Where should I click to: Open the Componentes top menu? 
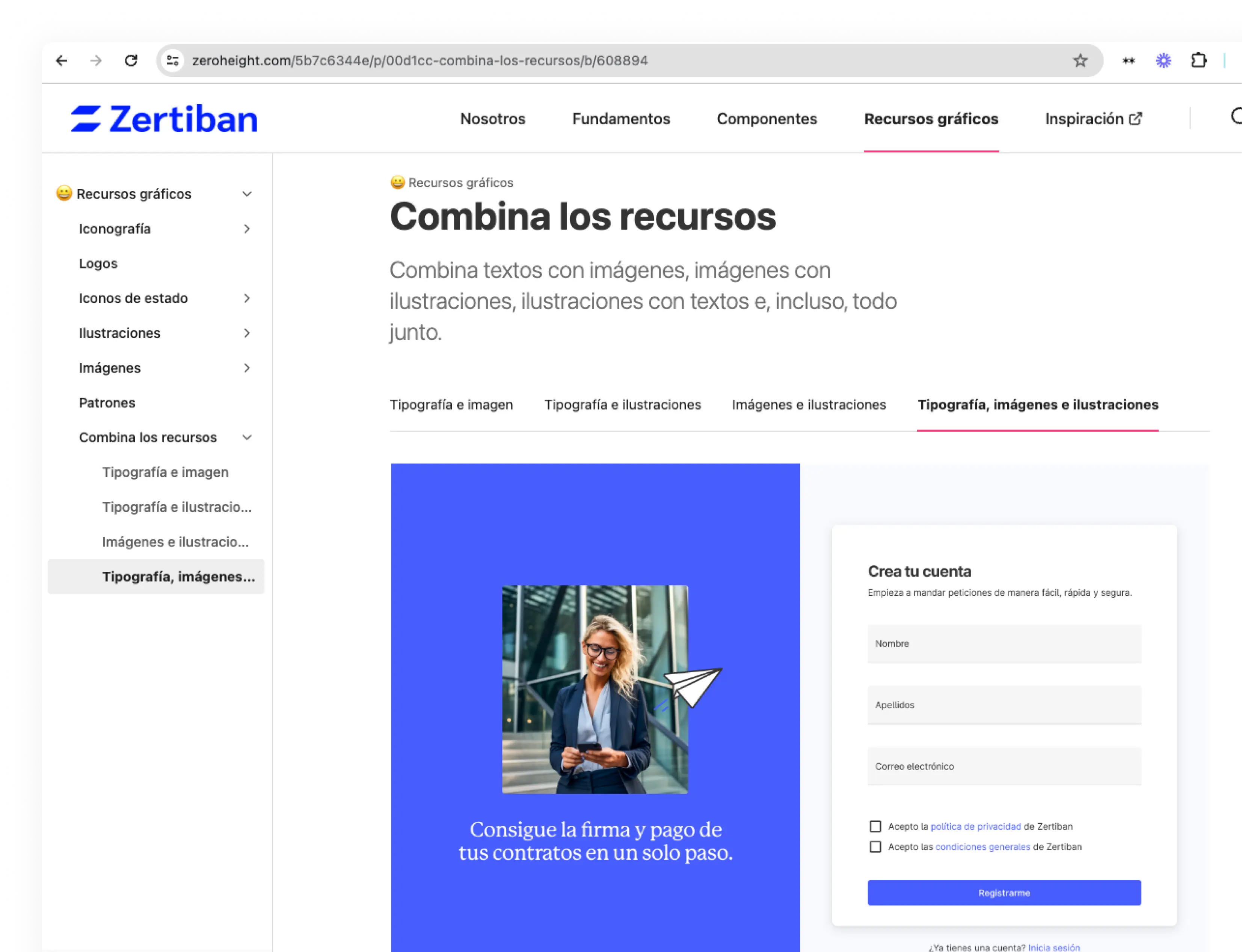[x=767, y=119]
